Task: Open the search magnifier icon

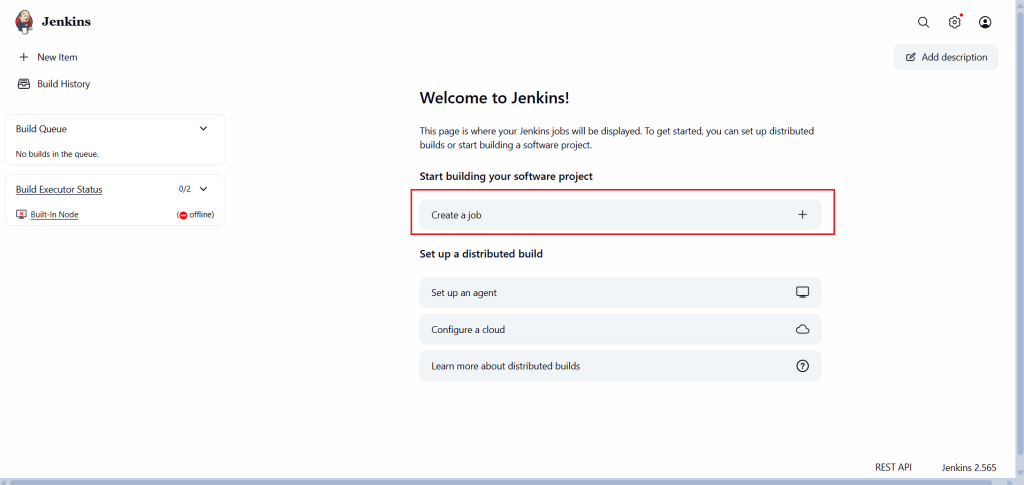Action: click(923, 22)
